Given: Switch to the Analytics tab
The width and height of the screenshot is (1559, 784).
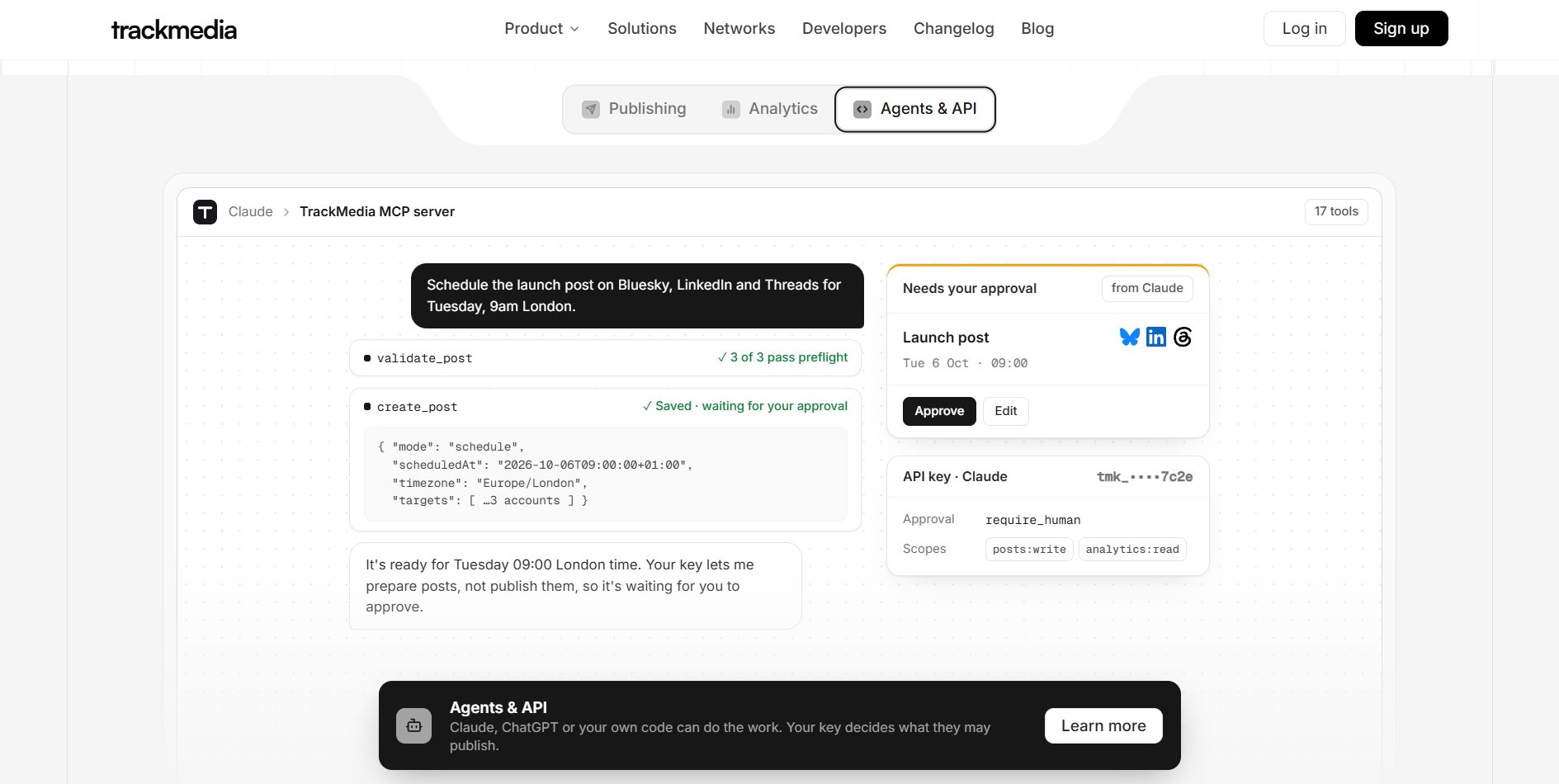Looking at the screenshot, I should coord(770,109).
